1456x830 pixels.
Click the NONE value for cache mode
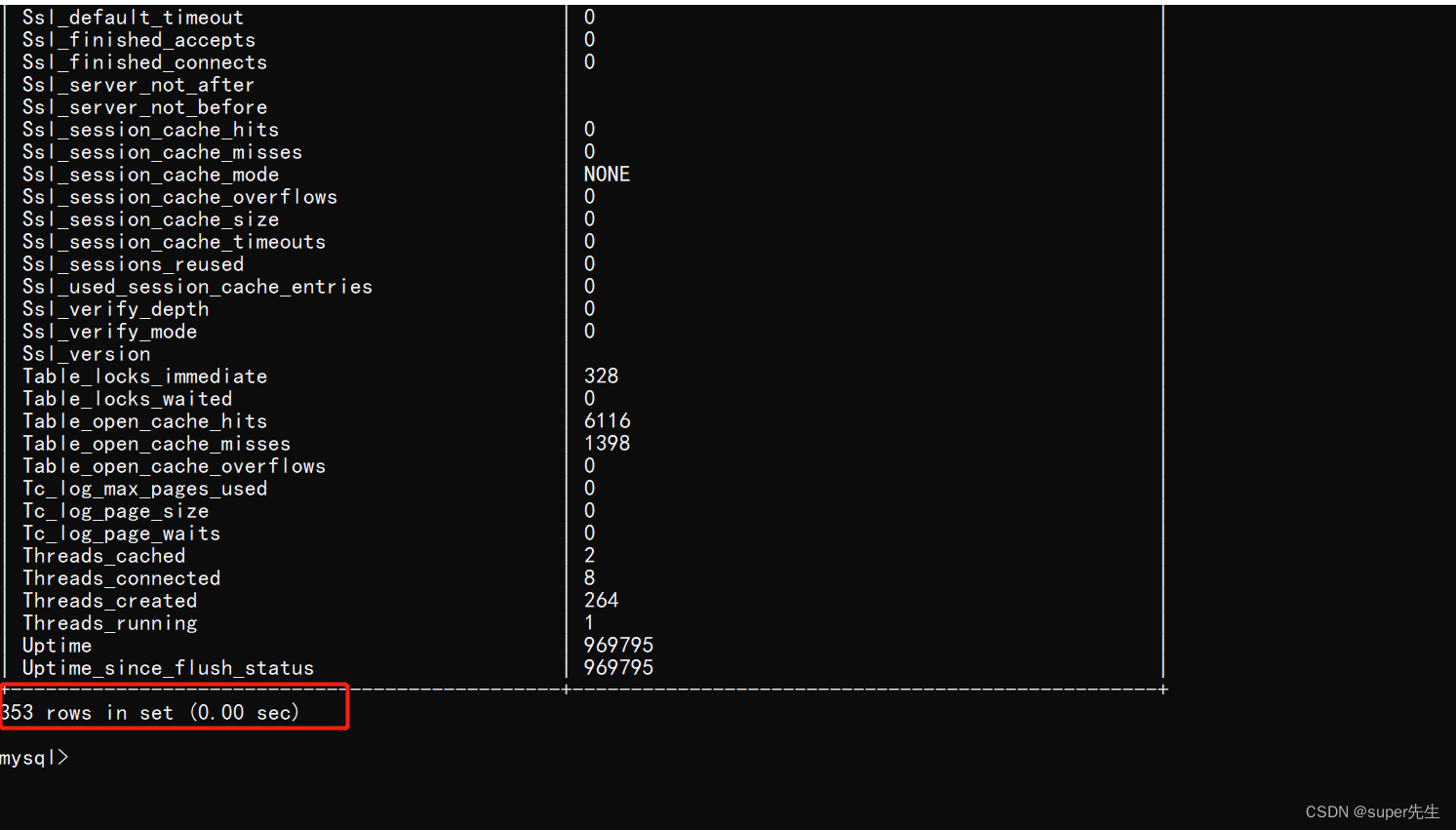tap(607, 175)
